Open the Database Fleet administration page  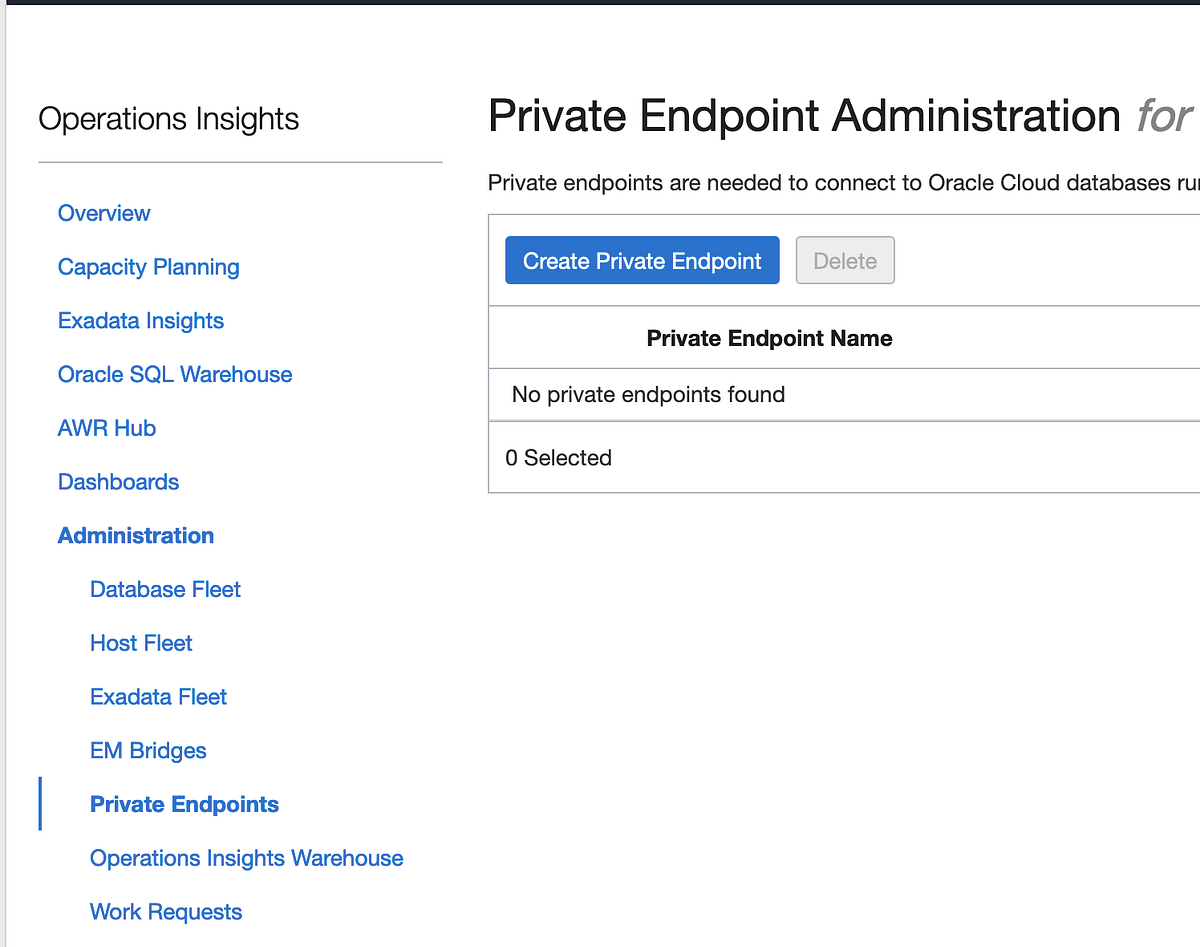tap(165, 589)
